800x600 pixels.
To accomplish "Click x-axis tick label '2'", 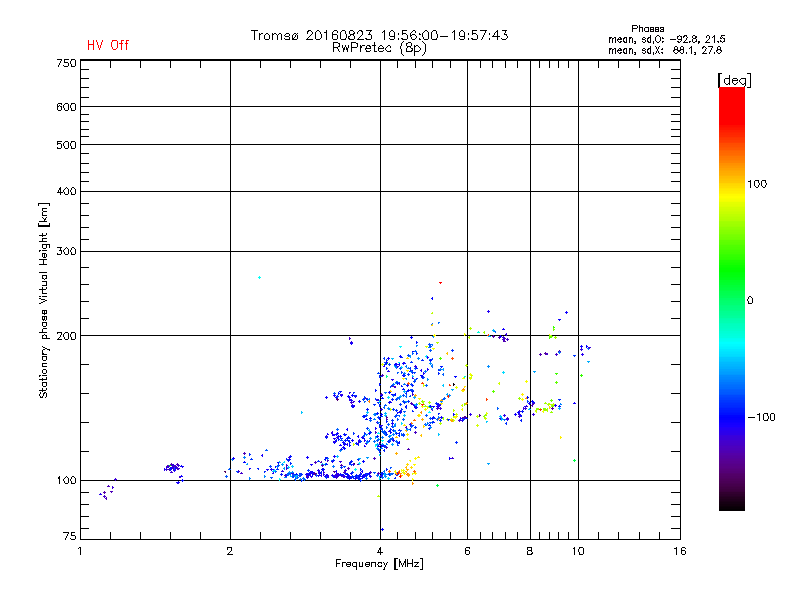I will click(x=230, y=551).
